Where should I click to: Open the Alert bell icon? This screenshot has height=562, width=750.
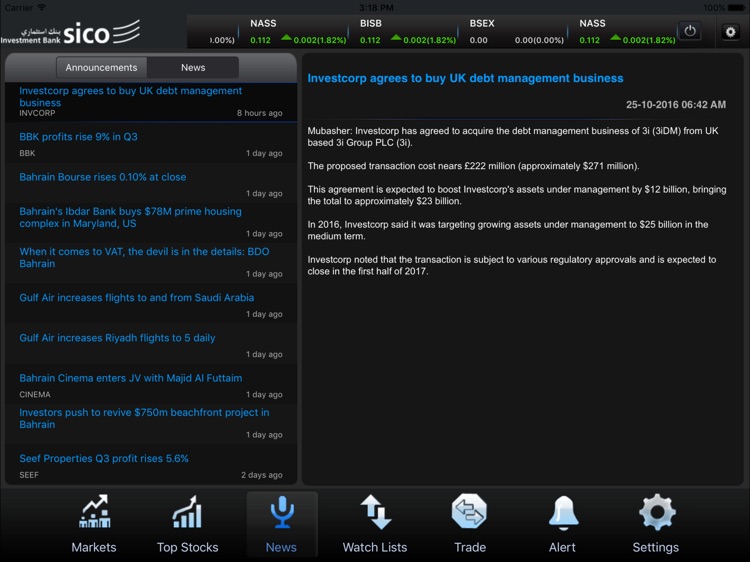click(x=563, y=512)
